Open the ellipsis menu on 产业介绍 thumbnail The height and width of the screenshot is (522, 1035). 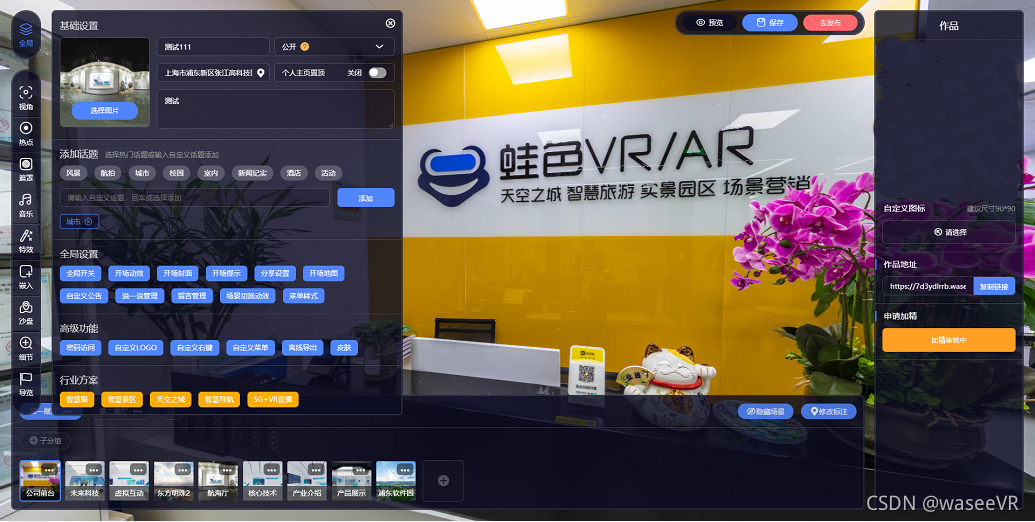tap(316, 469)
